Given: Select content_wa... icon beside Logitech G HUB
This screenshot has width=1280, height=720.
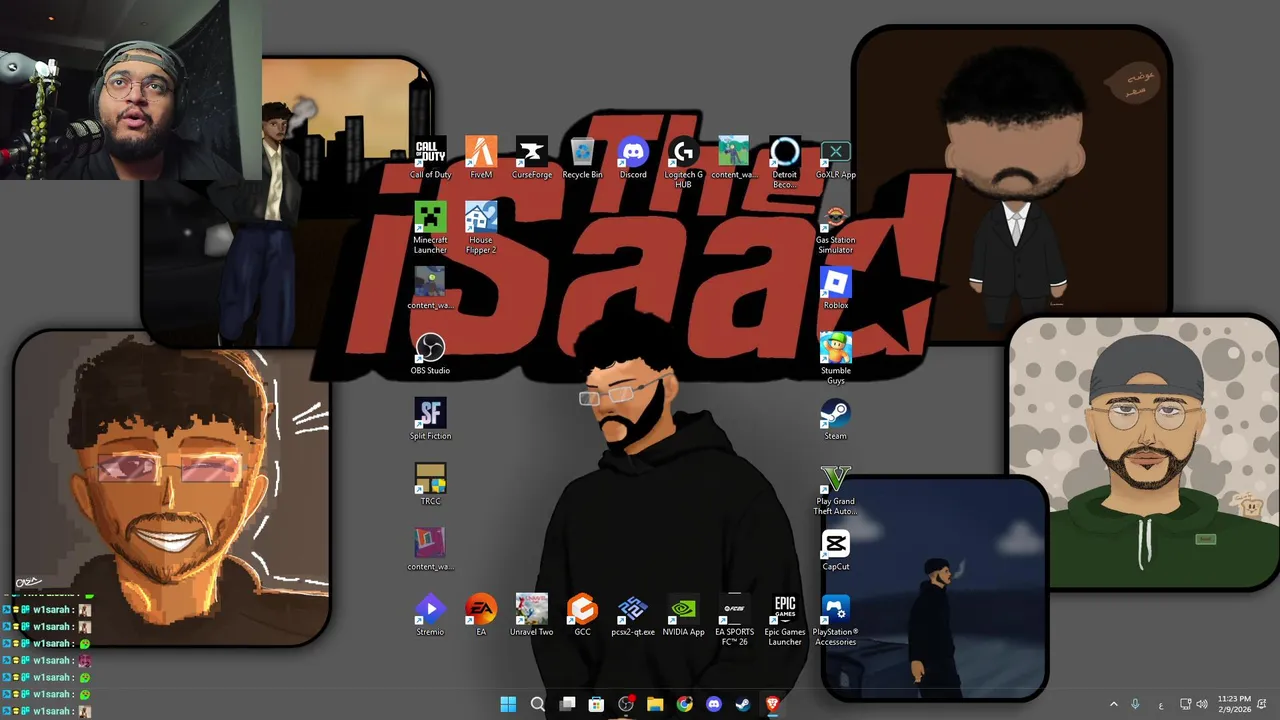Looking at the screenshot, I should pos(734,158).
